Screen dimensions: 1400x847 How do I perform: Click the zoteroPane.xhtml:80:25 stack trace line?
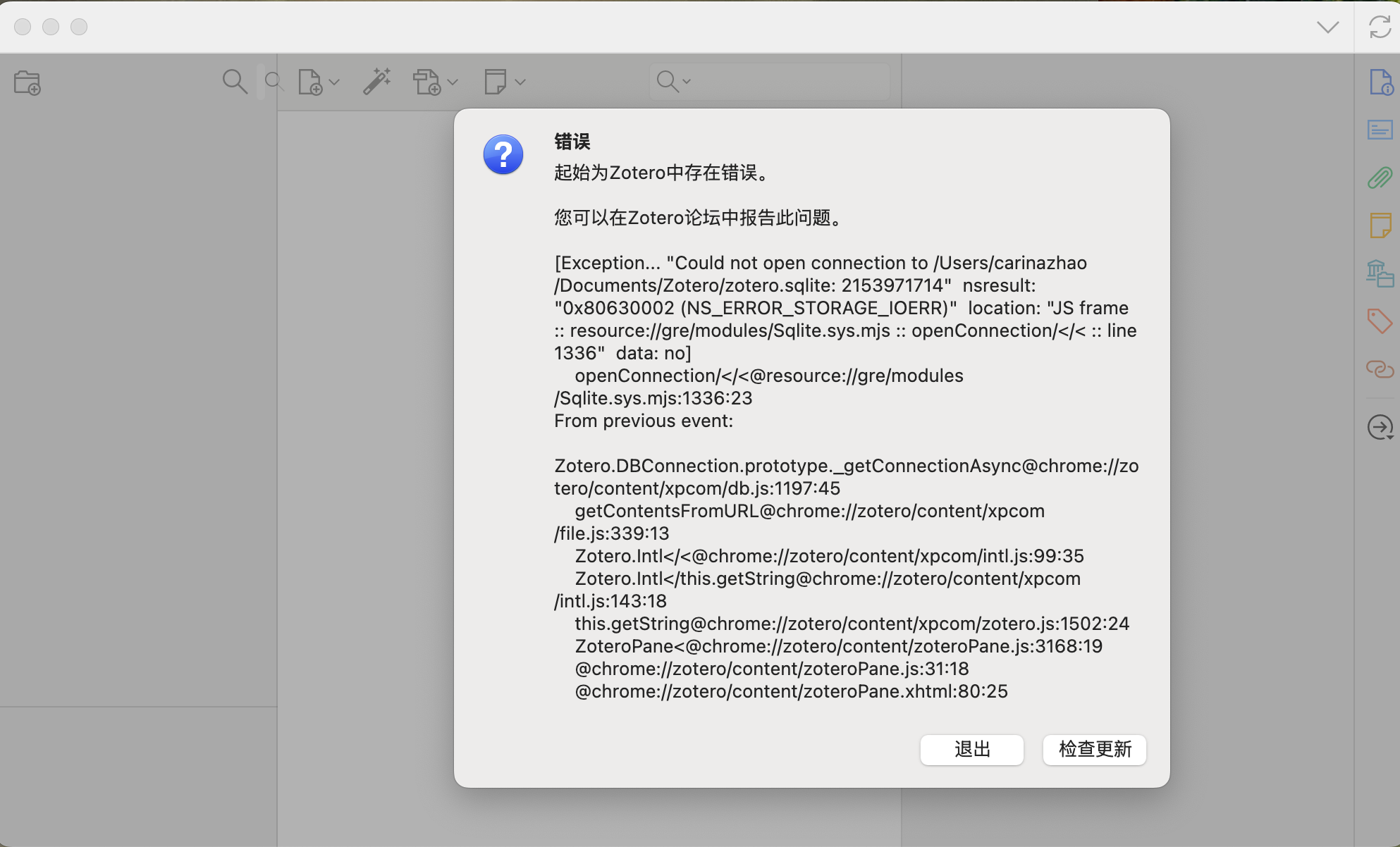point(792,691)
